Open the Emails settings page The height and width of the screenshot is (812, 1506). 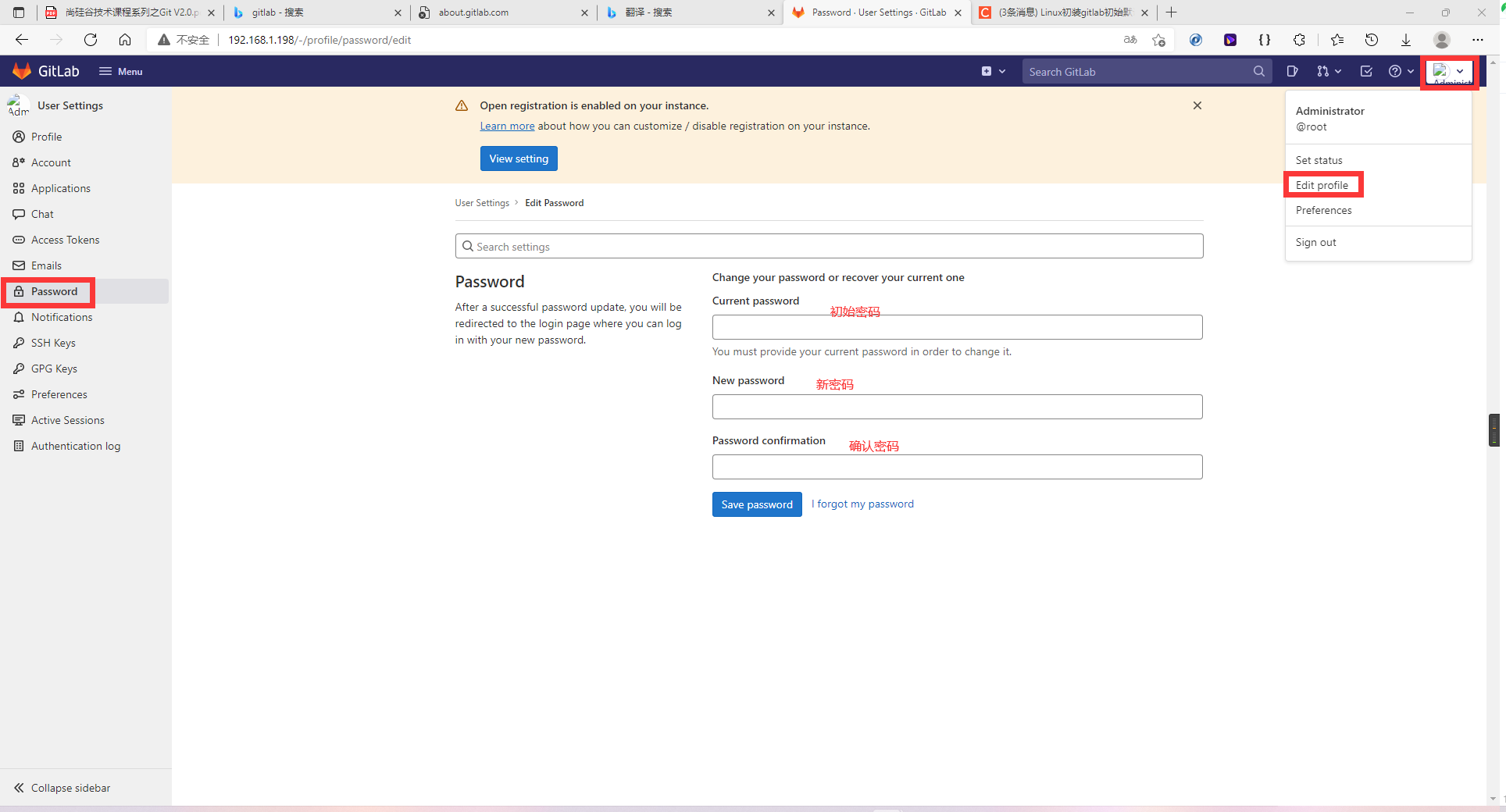[x=46, y=265]
